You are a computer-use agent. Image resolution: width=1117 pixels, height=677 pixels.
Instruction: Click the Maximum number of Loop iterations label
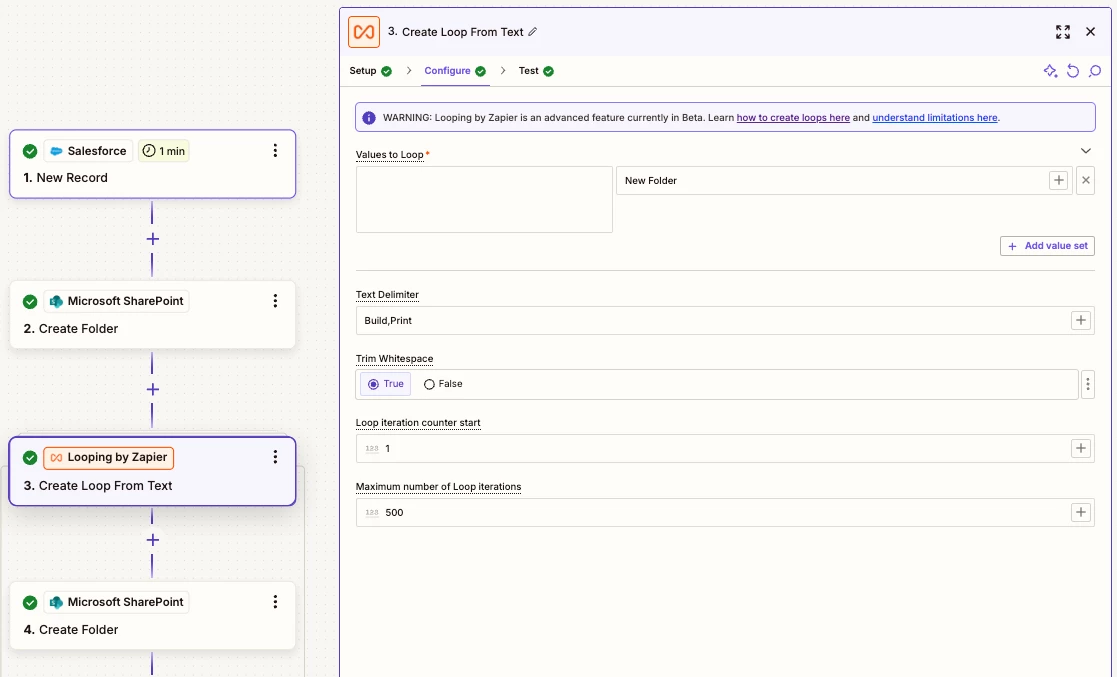[x=438, y=487]
